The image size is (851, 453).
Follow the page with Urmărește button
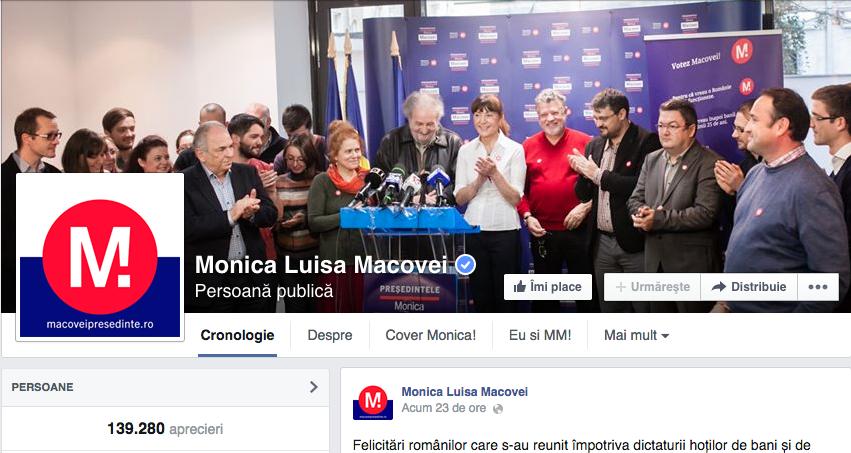pyautogui.click(x=652, y=287)
